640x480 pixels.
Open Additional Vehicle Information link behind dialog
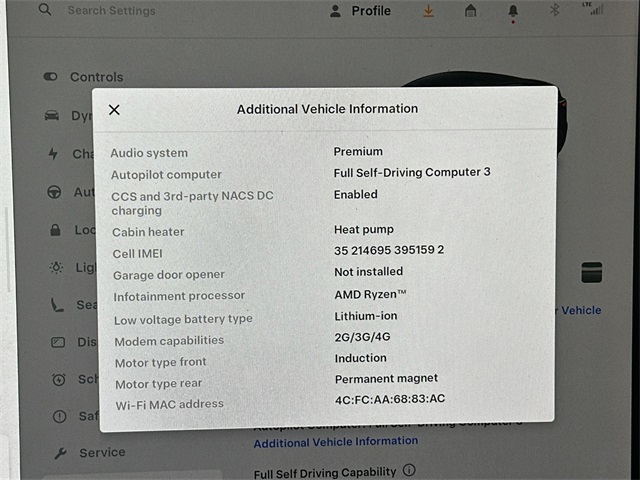[x=336, y=442]
